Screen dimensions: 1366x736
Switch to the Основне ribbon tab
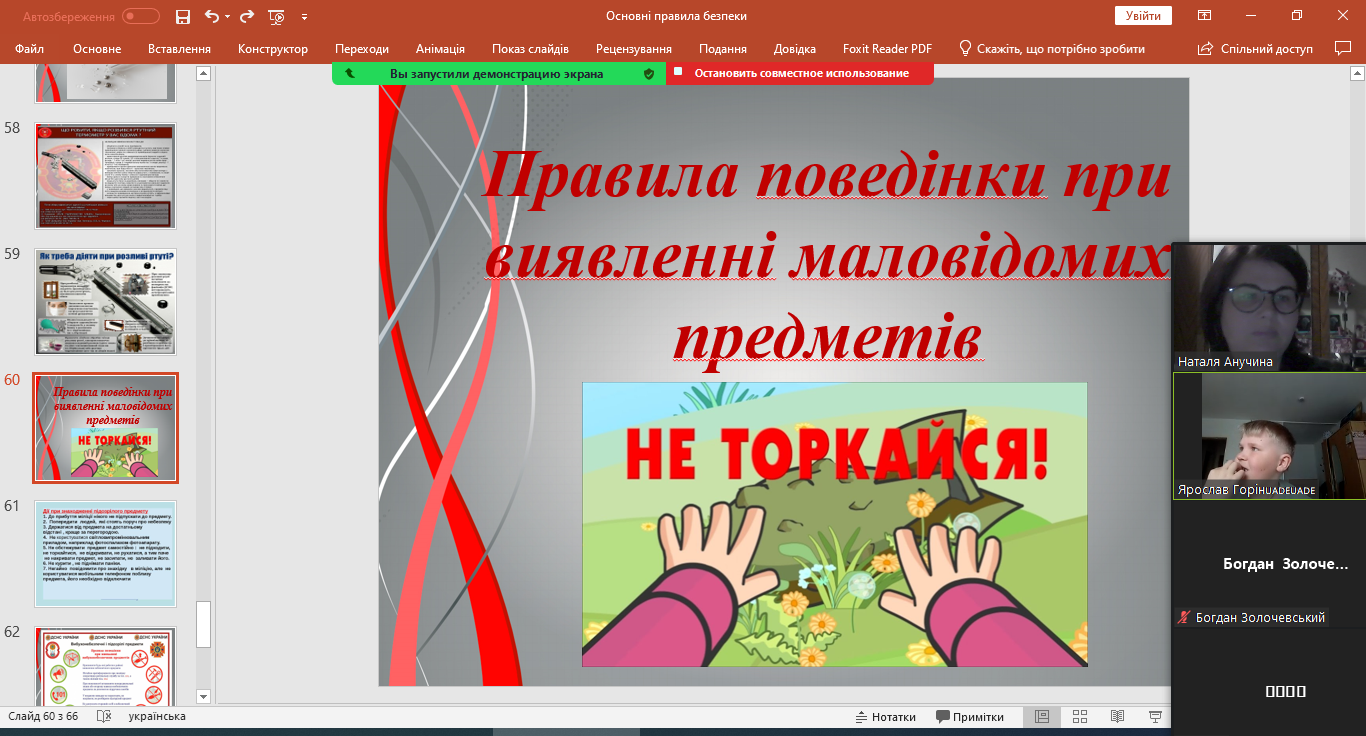pos(97,48)
